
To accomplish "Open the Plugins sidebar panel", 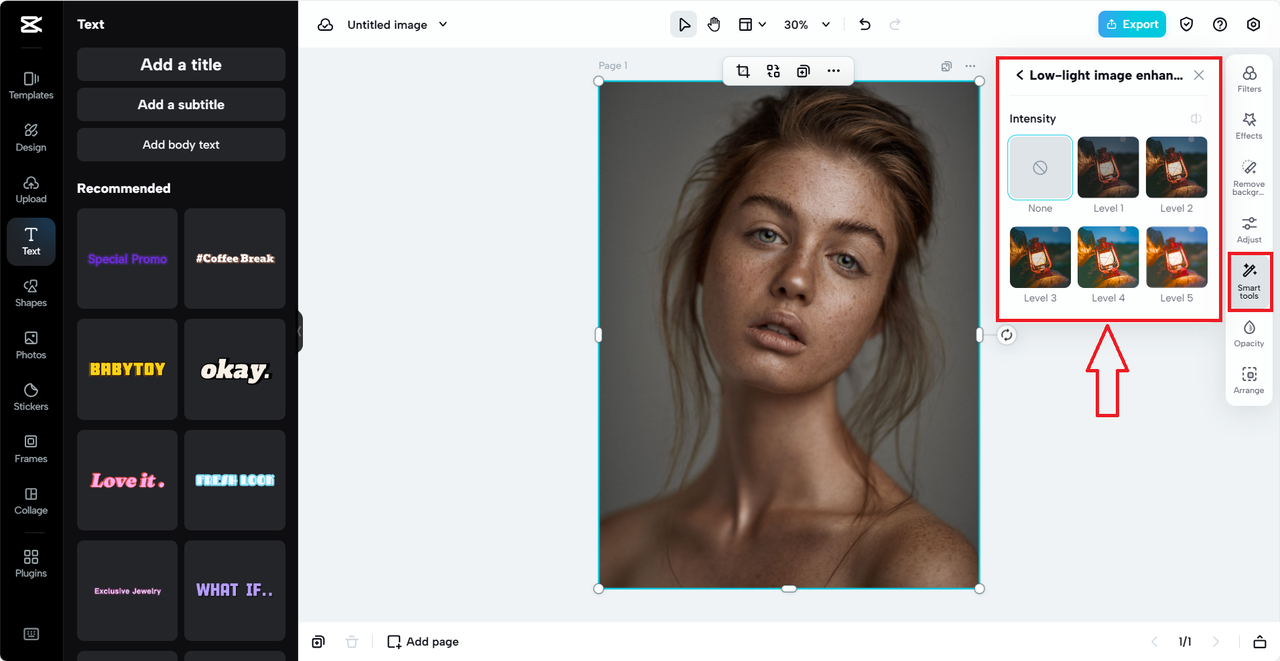I will [x=31, y=563].
